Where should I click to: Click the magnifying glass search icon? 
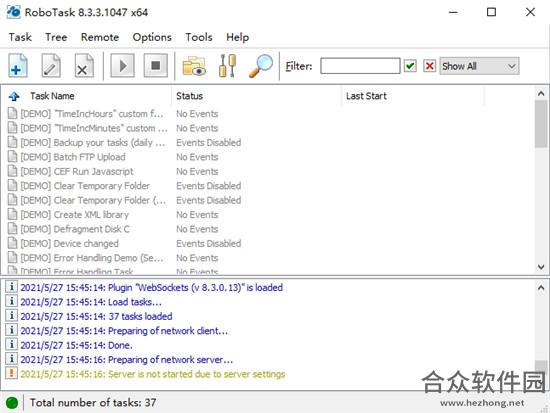[261, 66]
